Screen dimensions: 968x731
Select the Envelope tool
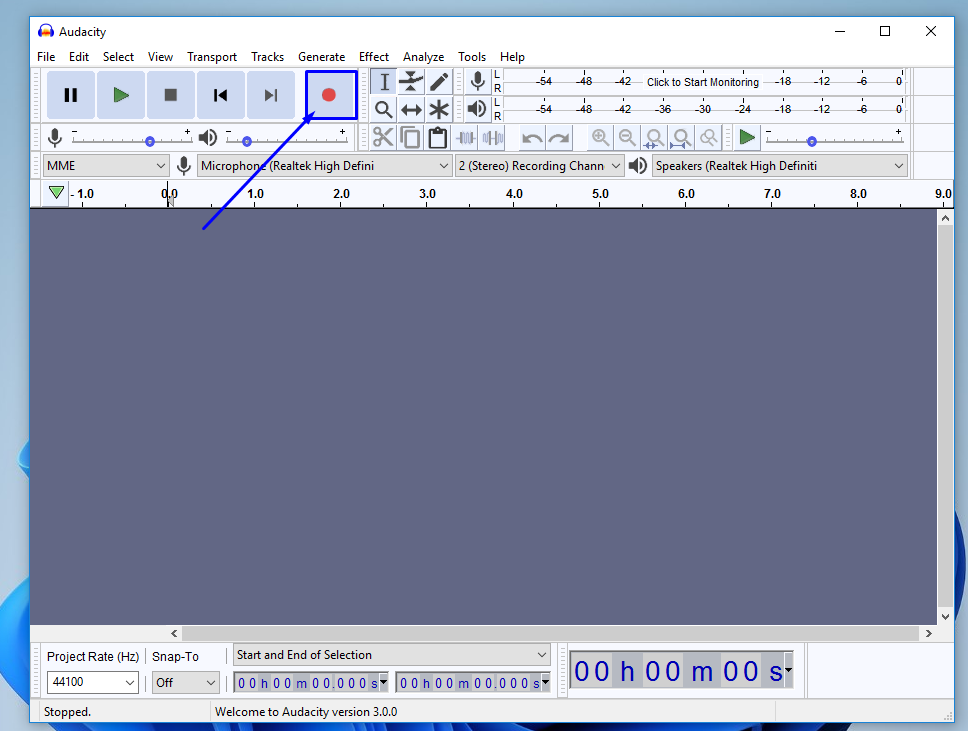pos(410,81)
